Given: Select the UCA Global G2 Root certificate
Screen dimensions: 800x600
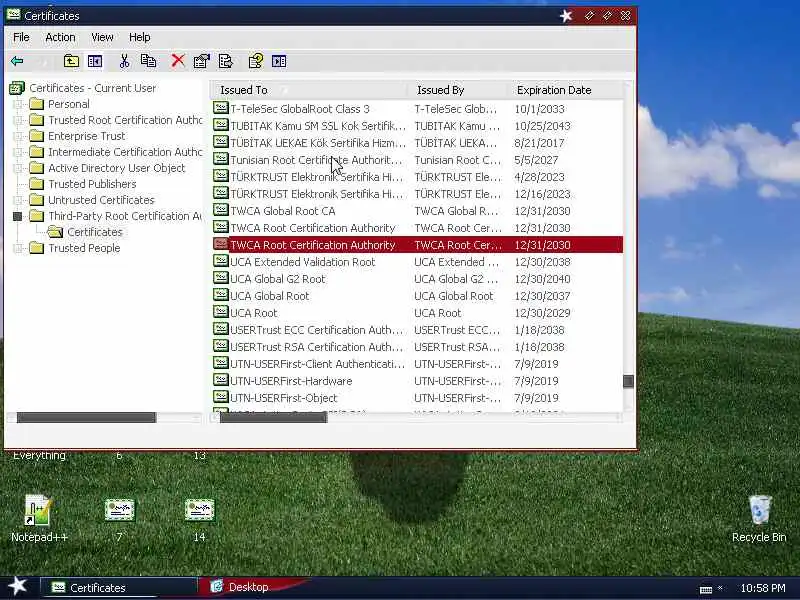Looking at the screenshot, I should (417, 279).
